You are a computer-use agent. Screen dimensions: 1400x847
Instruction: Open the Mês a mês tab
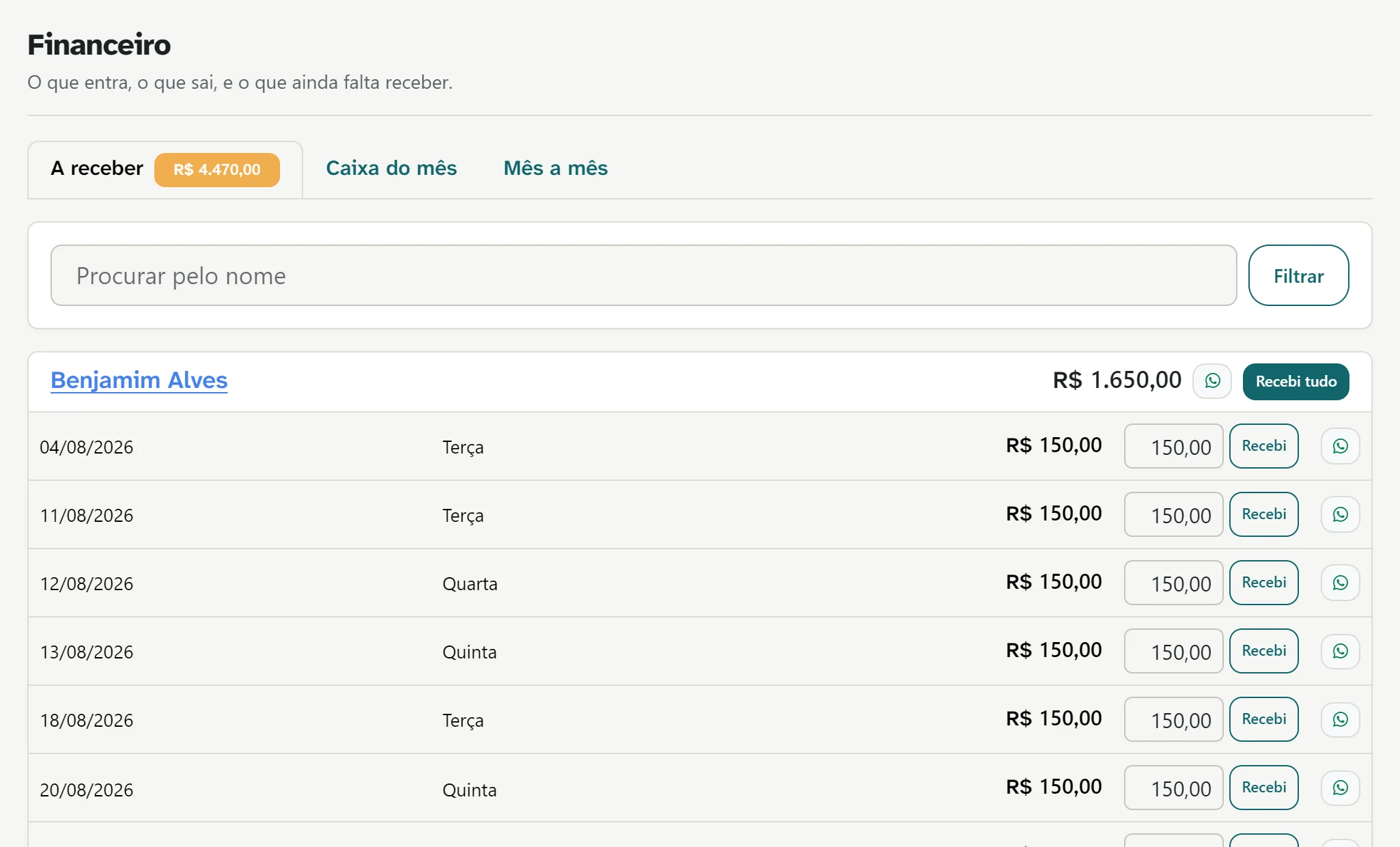555,168
